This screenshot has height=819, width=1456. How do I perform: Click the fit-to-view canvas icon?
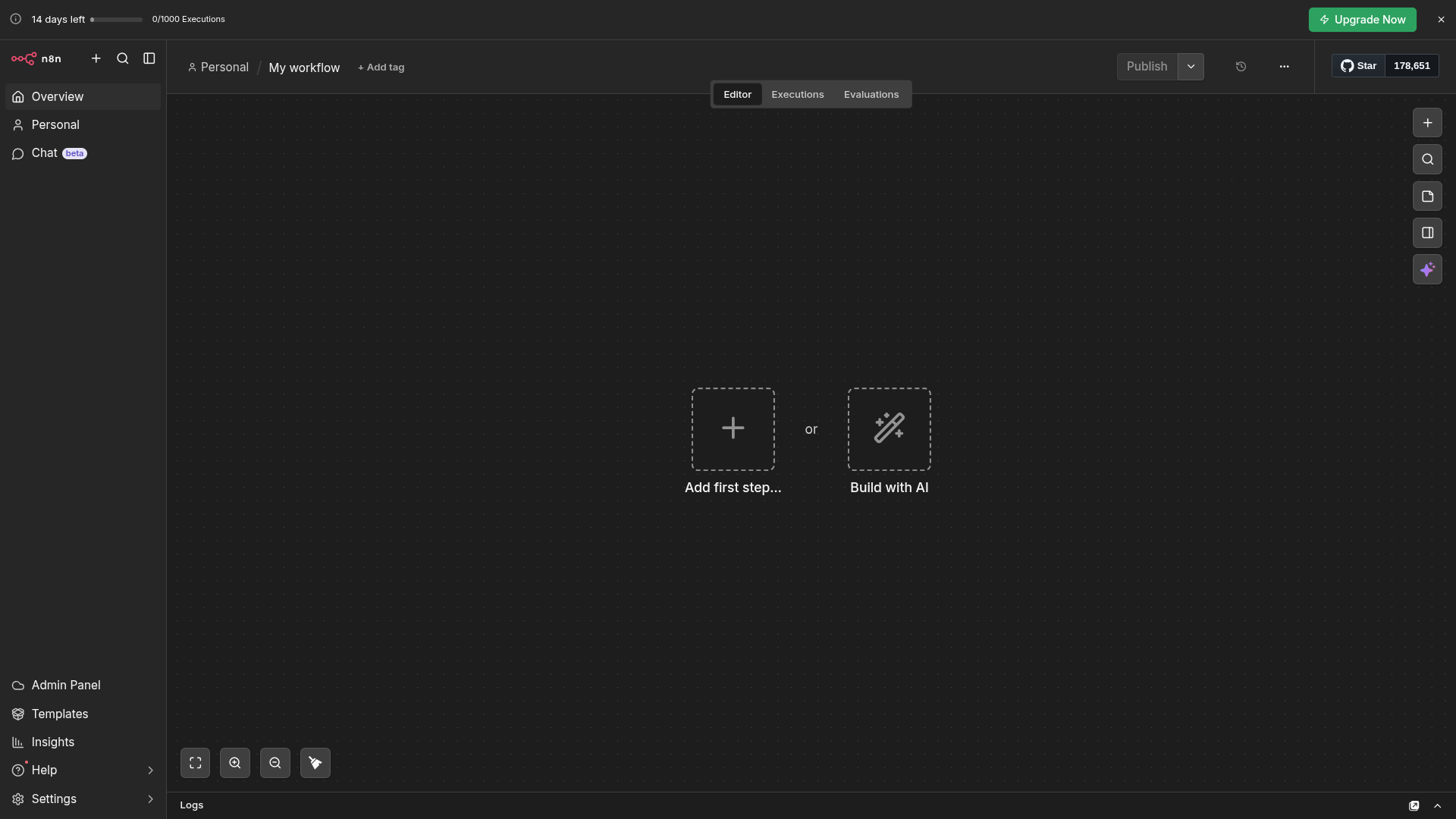pyautogui.click(x=195, y=763)
